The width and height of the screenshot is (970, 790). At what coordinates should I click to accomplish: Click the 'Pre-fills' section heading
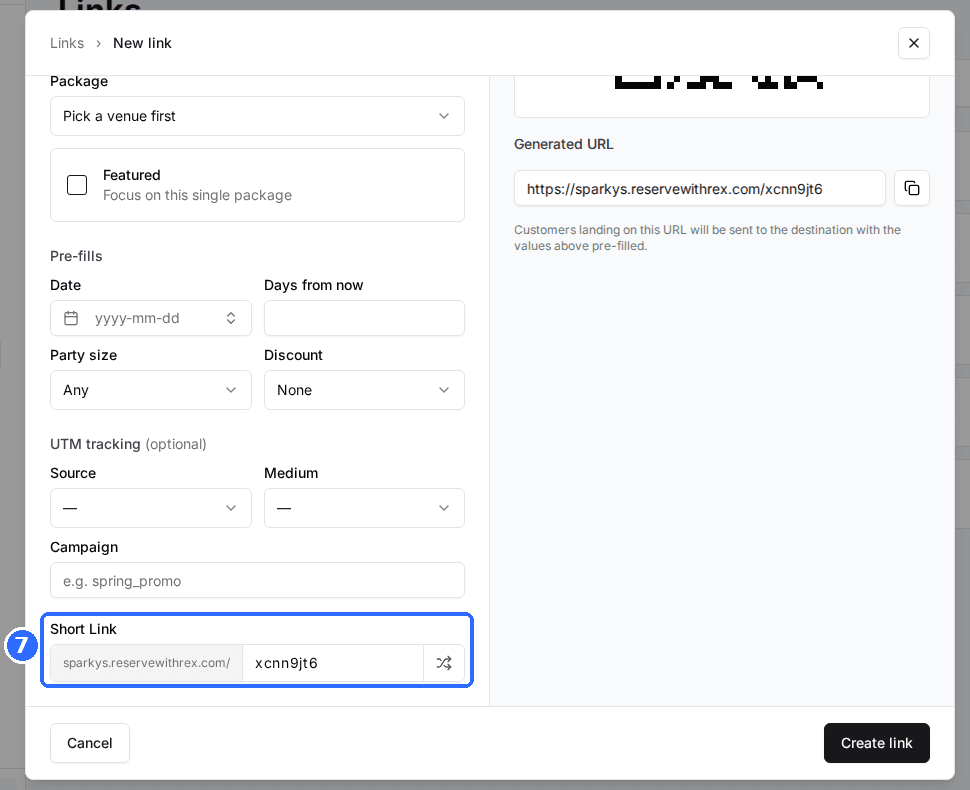click(76, 256)
